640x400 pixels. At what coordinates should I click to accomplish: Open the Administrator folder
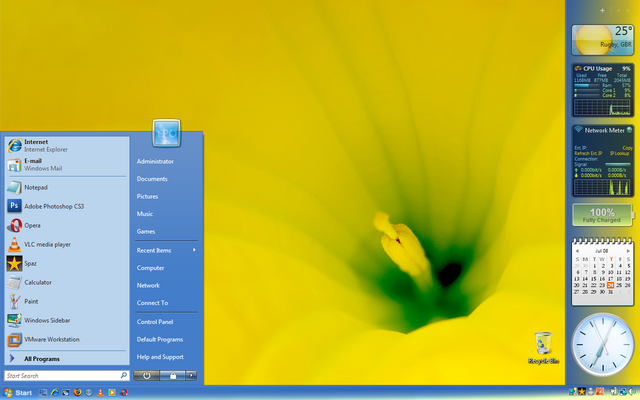155,161
